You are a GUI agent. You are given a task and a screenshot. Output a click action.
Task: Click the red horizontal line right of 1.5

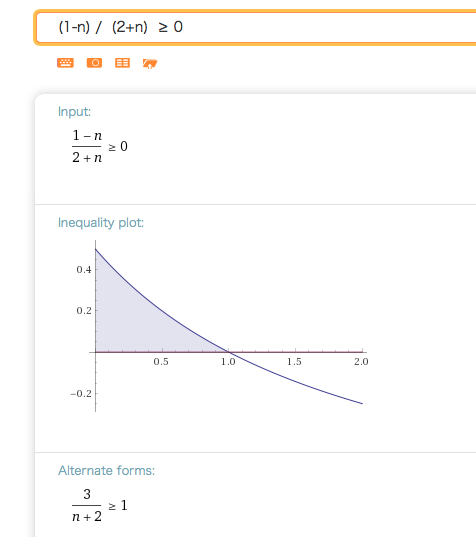tap(329, 352)
